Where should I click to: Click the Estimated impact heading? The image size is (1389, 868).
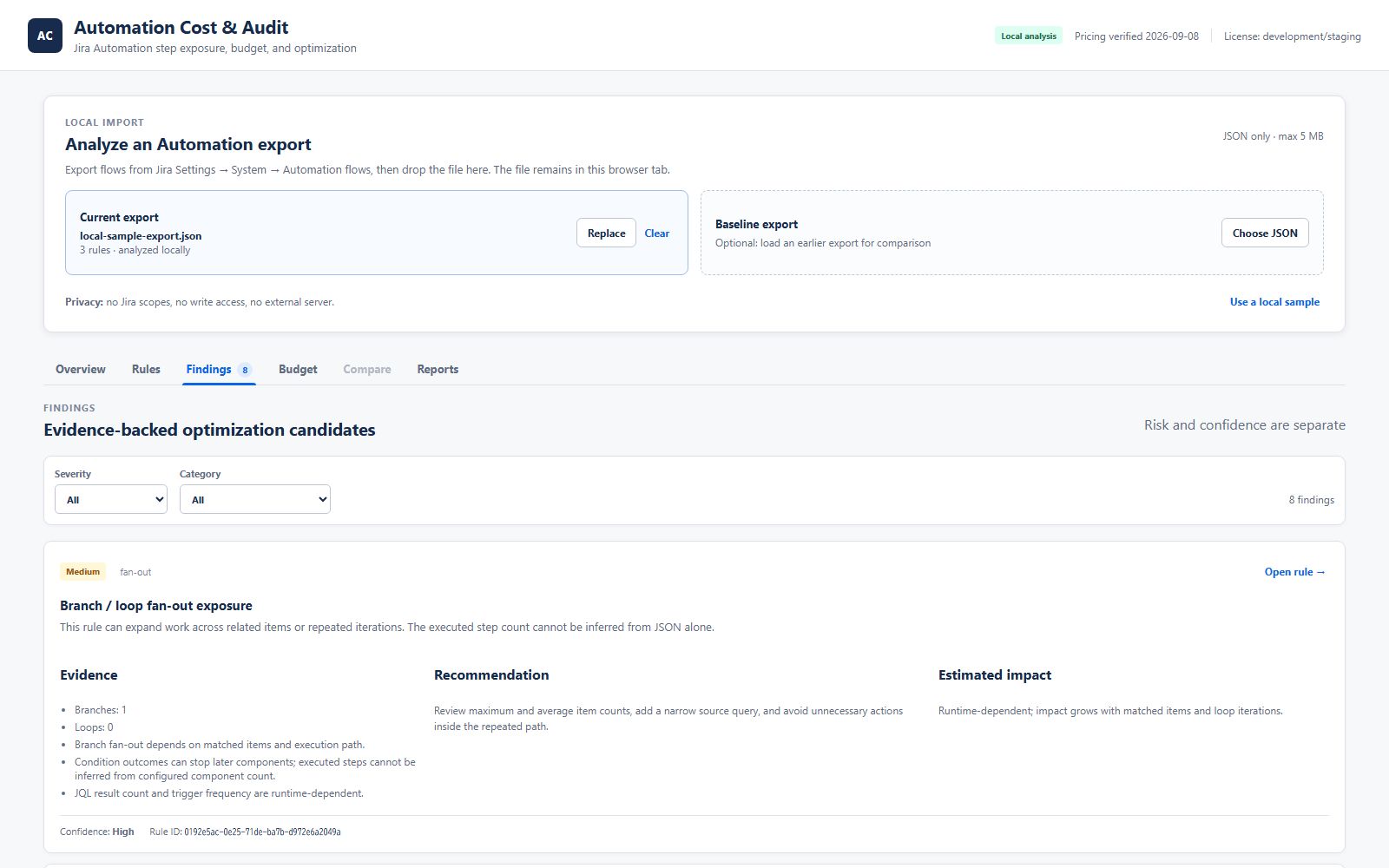(995, 675)
